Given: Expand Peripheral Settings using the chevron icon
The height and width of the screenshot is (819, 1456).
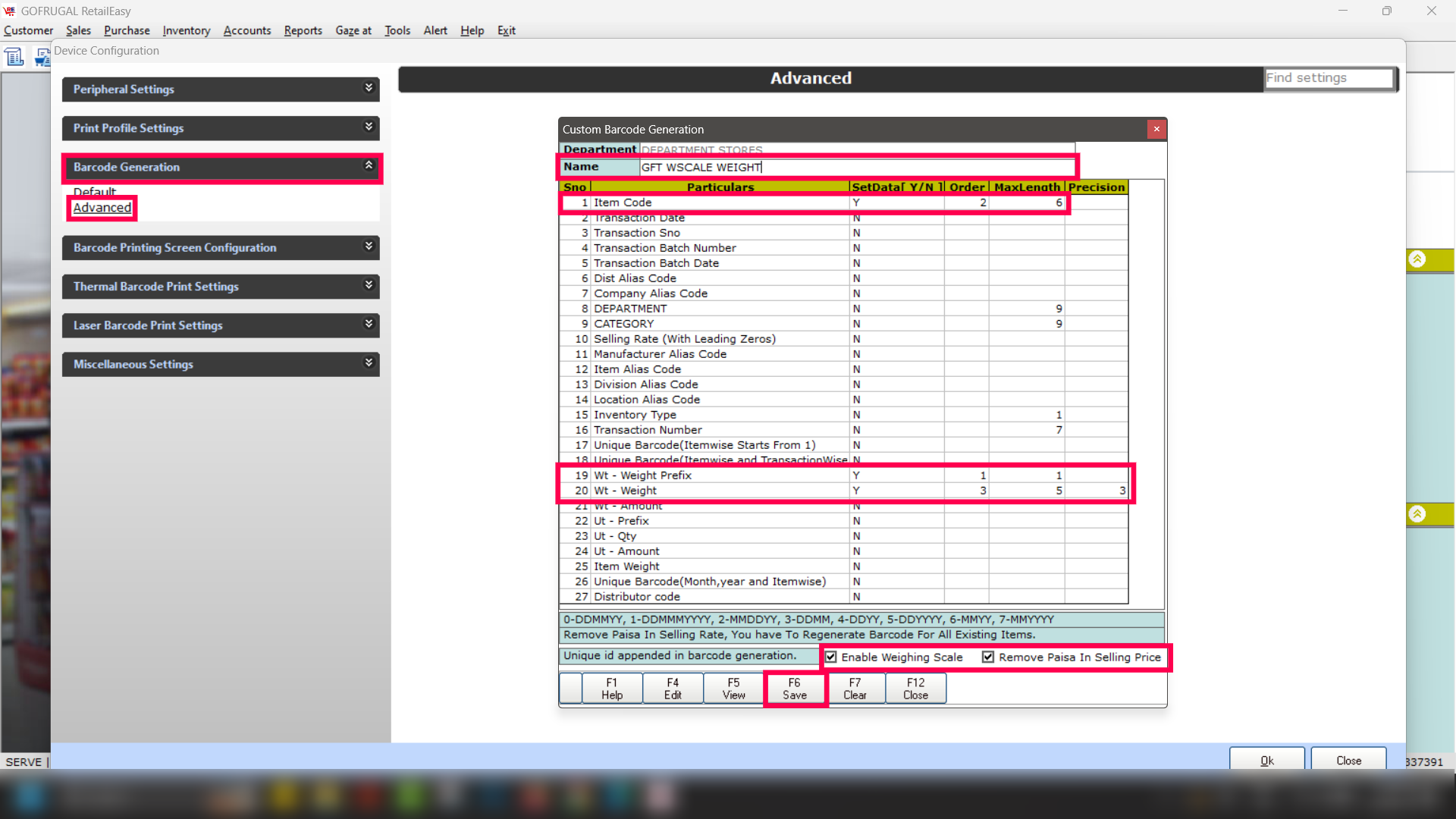Looking at the screenshot, I should pos(369,89).
